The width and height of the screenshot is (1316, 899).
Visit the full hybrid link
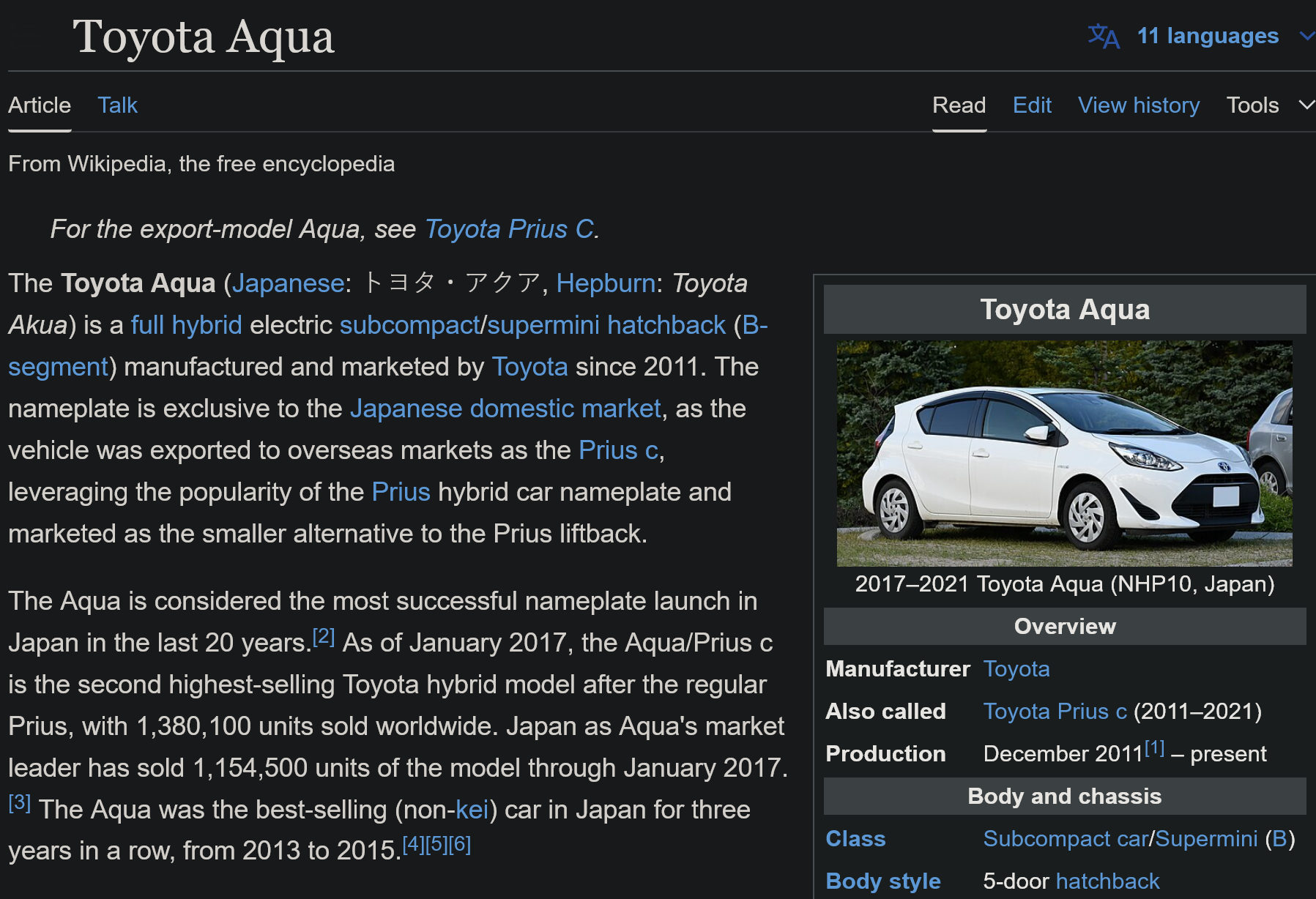(186, 325)
